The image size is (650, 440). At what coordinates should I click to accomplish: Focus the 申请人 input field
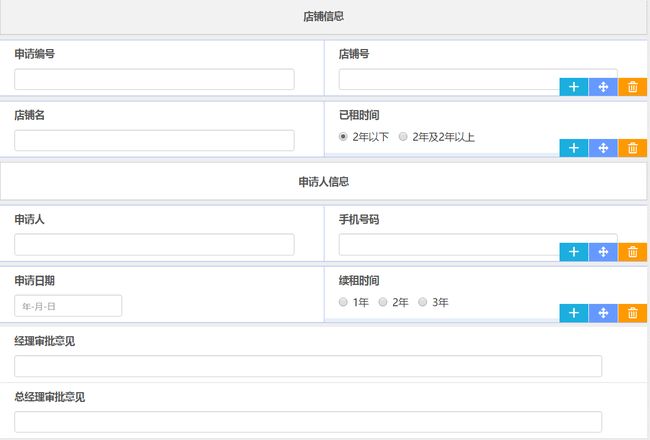click(x=154, y=245)
